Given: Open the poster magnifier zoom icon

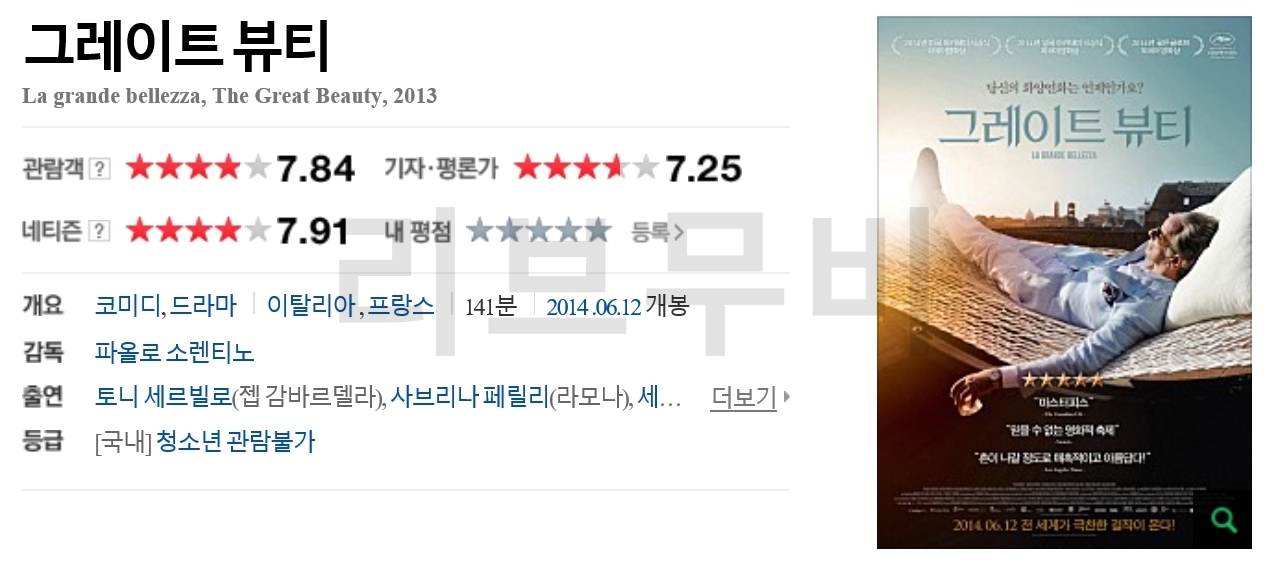Looking at the screenshot, I should (1222, 520).
